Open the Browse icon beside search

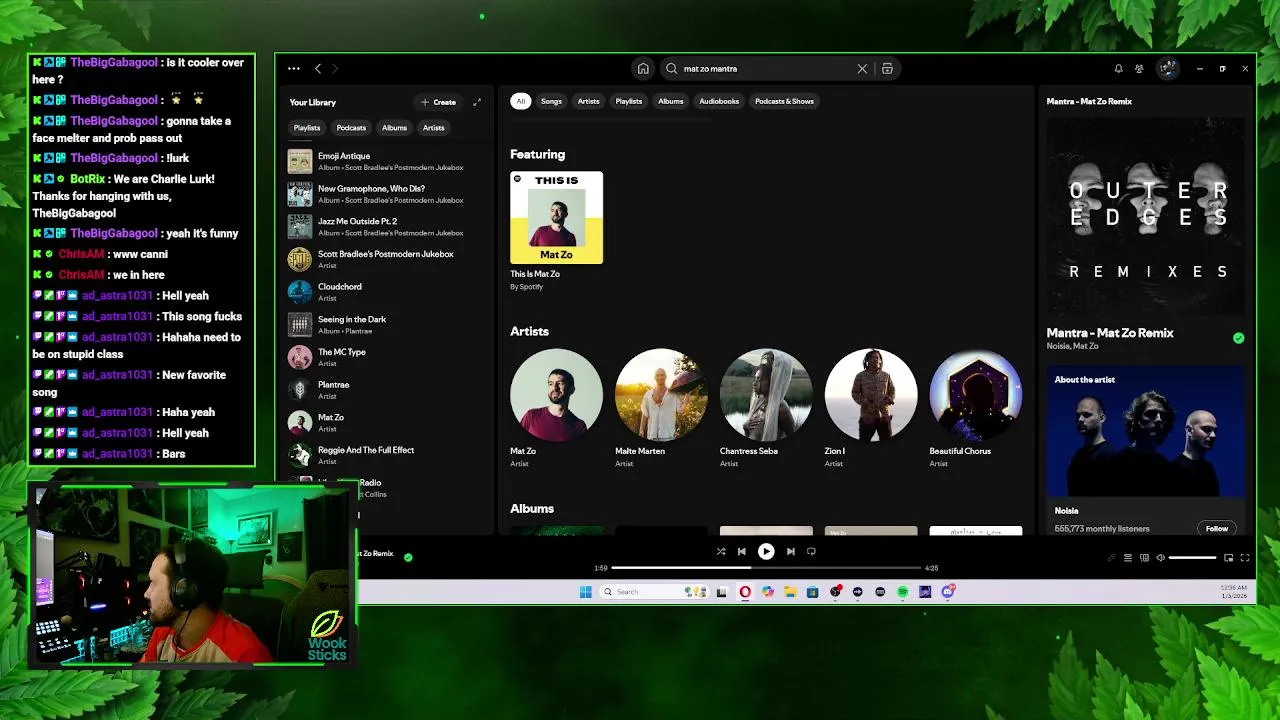887,69
